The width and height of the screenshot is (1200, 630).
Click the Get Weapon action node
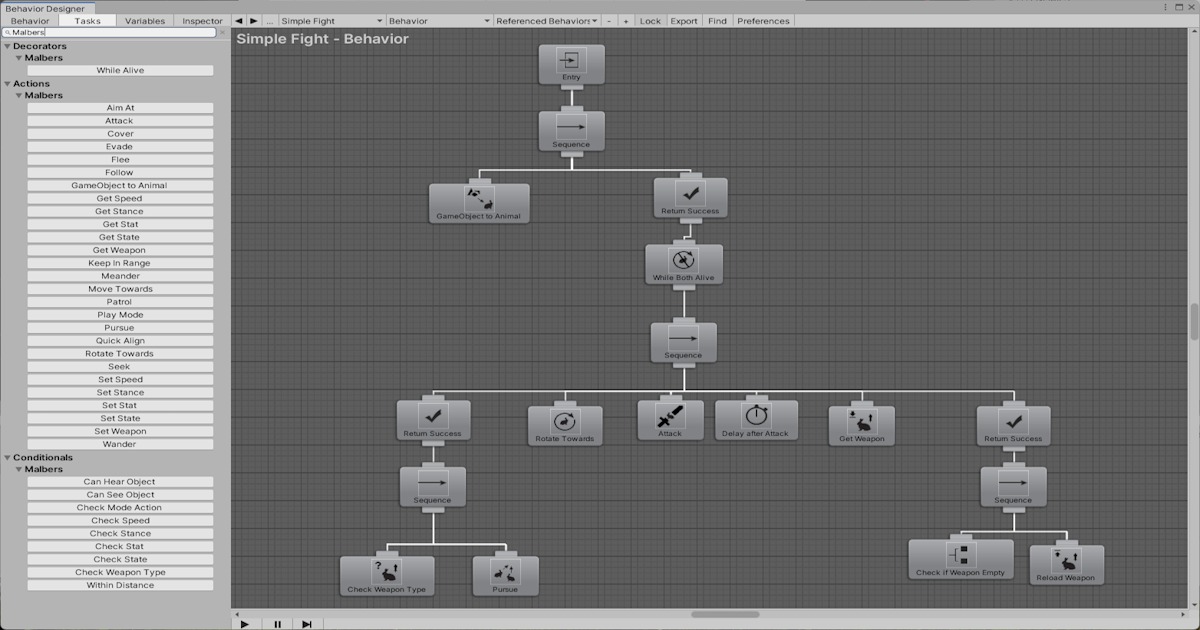(x=860, y=424)
